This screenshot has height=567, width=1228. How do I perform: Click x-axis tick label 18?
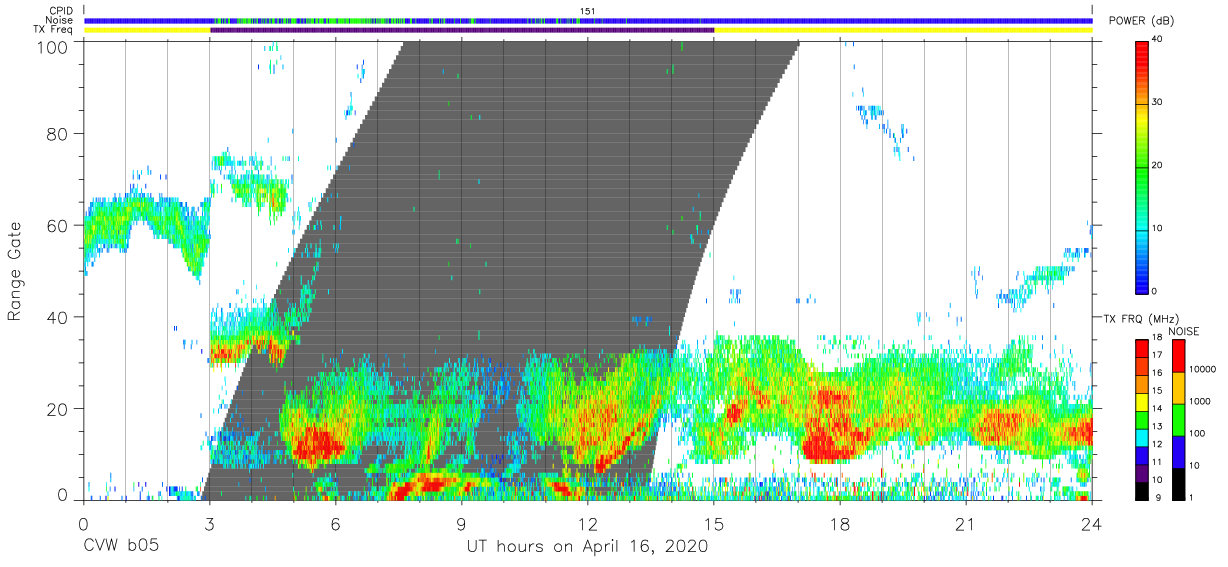point(840,524)
